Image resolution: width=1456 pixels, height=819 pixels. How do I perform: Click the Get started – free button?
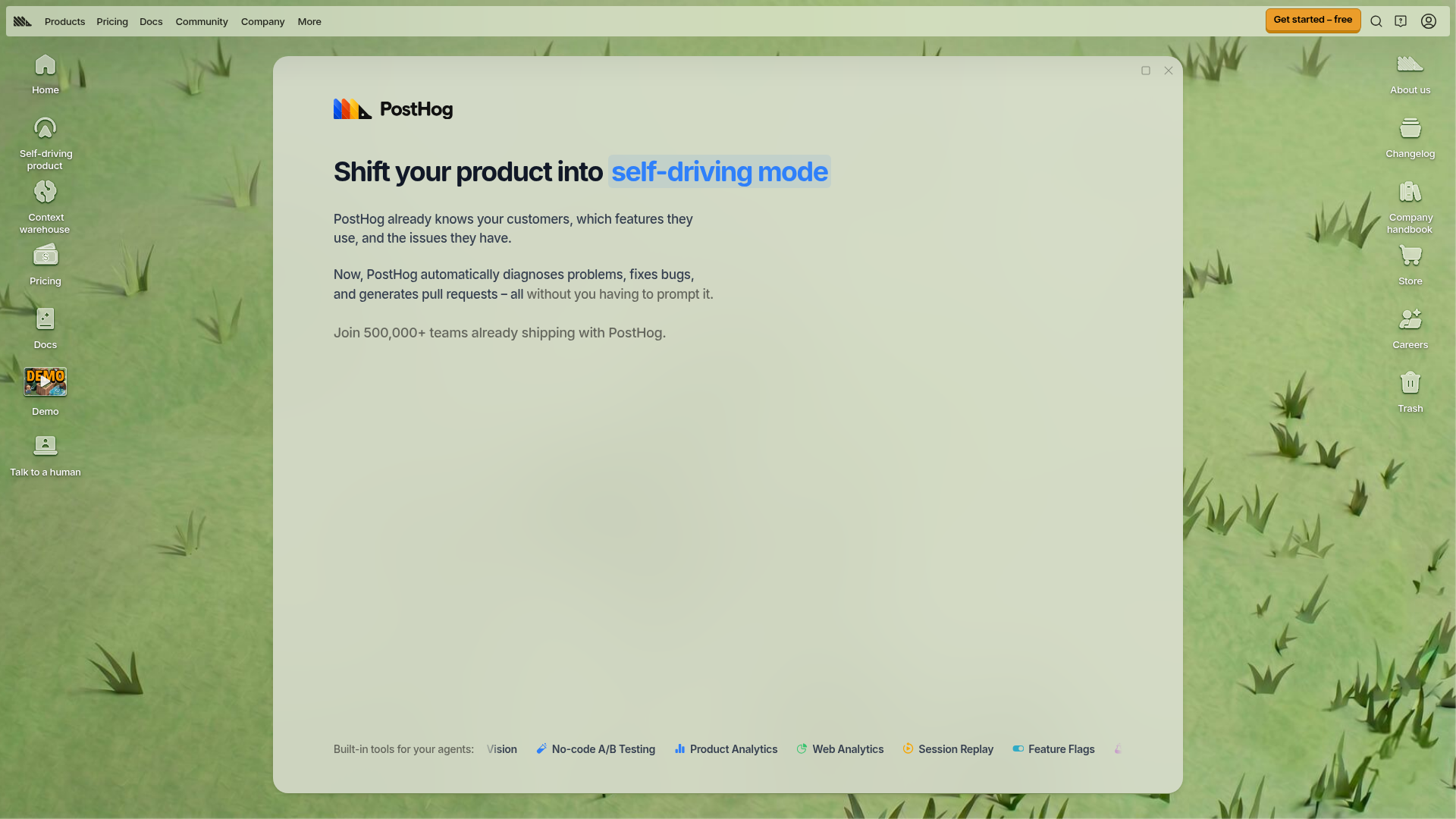pos(1313,20)
